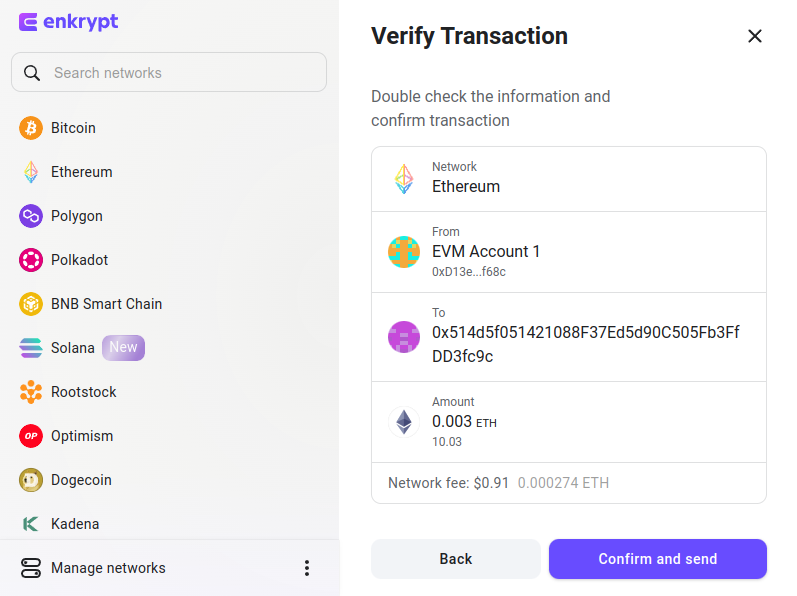Image resolution: width=797 pixels, height=596 pixels.
Task: Click the EVM Account 1 avatar
Action: [404, 252]
